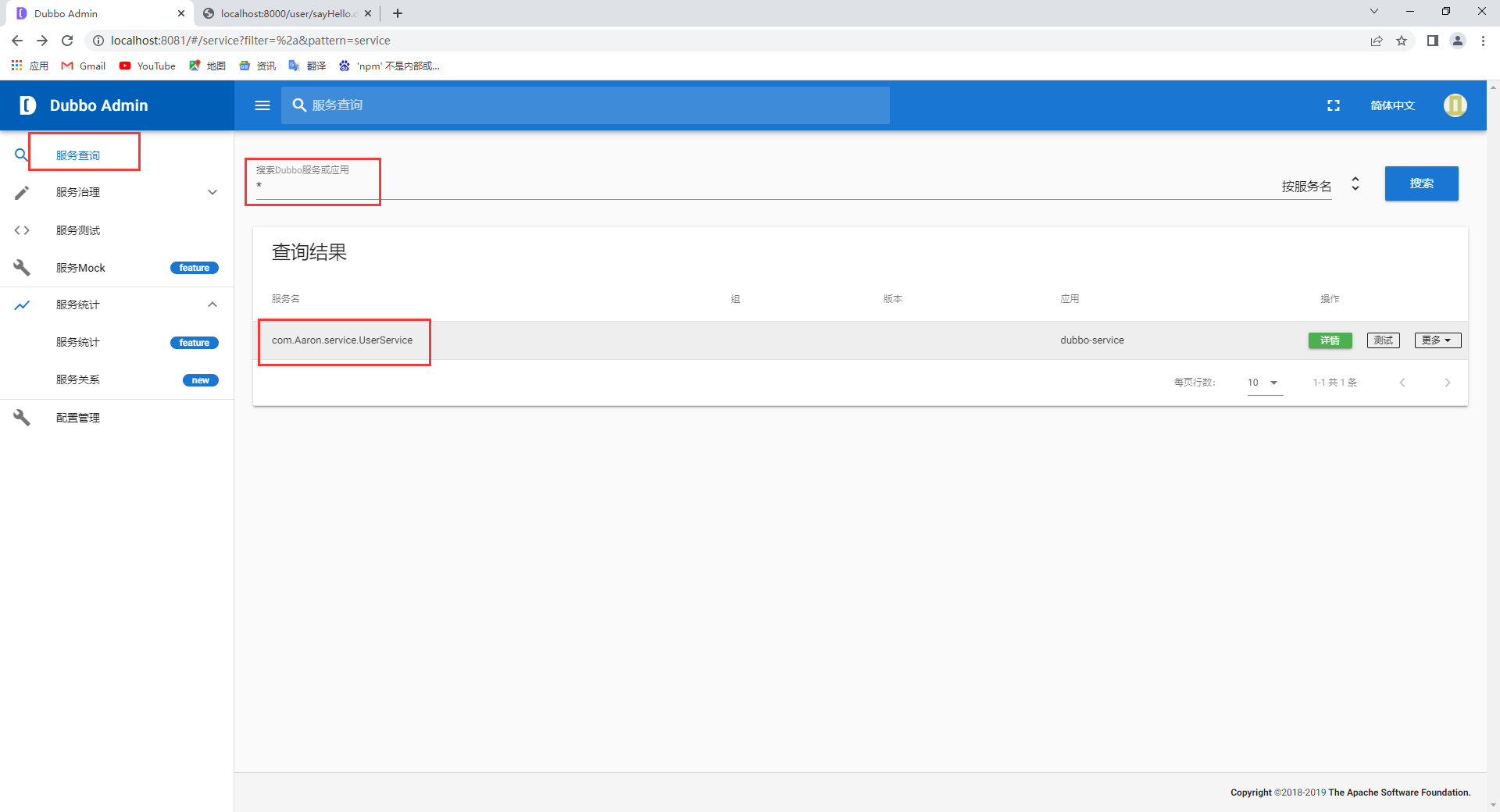Reload the current browser page
Screen dimensions: 1500x812
tap(67, 41)
